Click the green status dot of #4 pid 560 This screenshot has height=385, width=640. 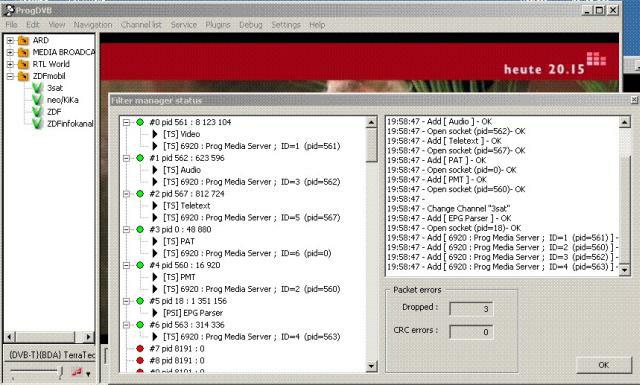(140, 265)
